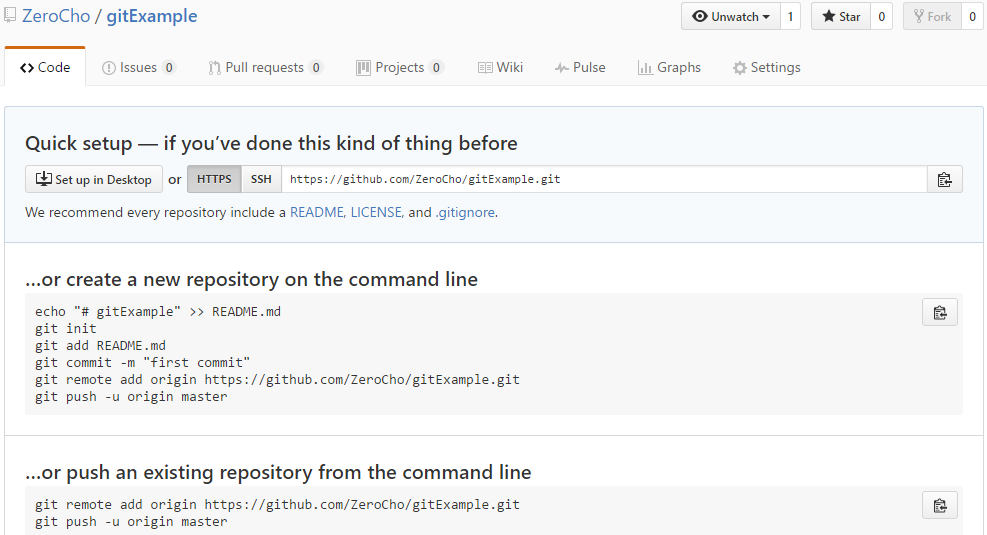Copy the push existing repository commands
The height and width of the screenshot is (535, 987).
940,505
